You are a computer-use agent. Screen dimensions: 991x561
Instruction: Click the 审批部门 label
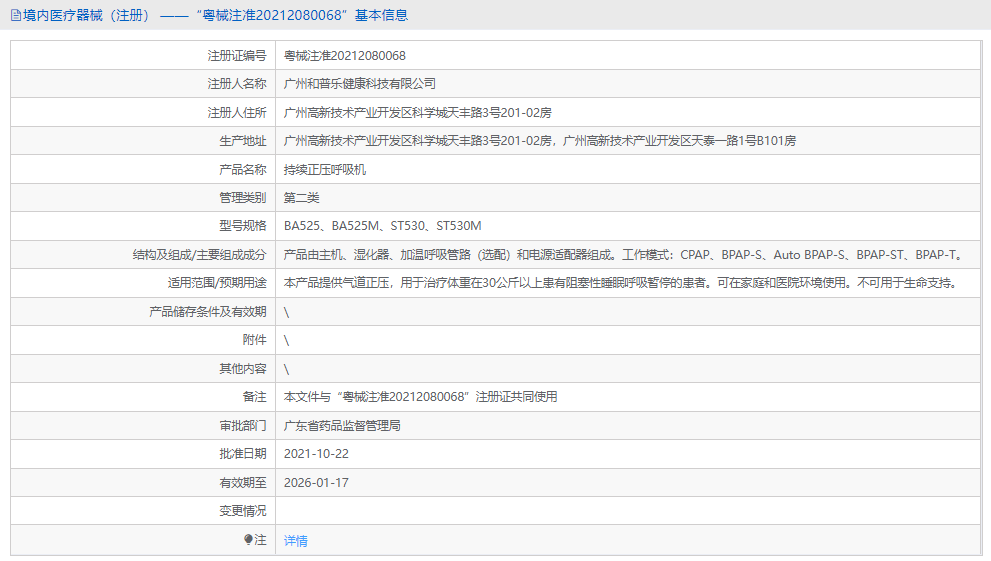(x=243, y=426)
